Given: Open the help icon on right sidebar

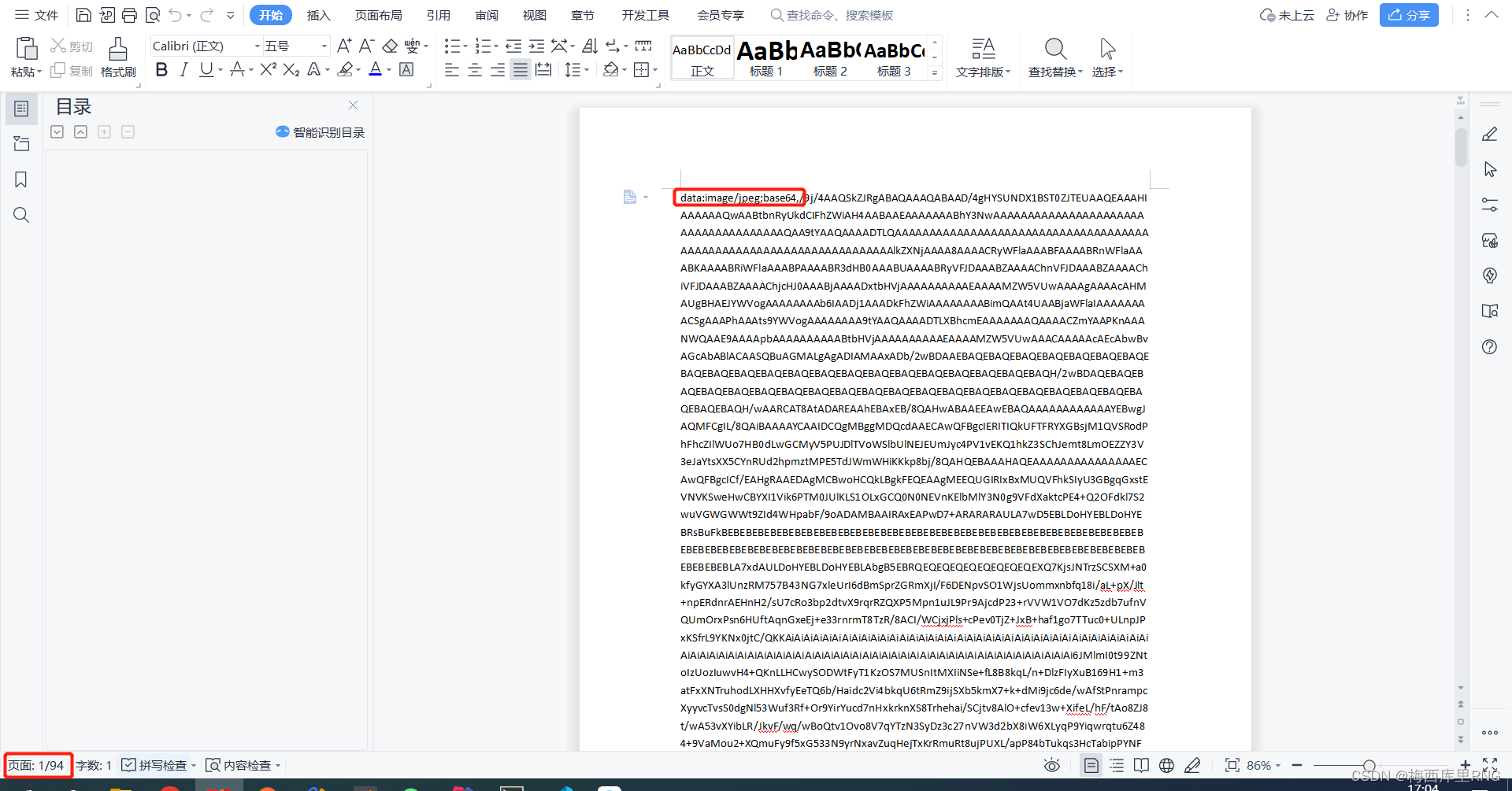Looking at the screenshot, I should tap(1489, 346).
